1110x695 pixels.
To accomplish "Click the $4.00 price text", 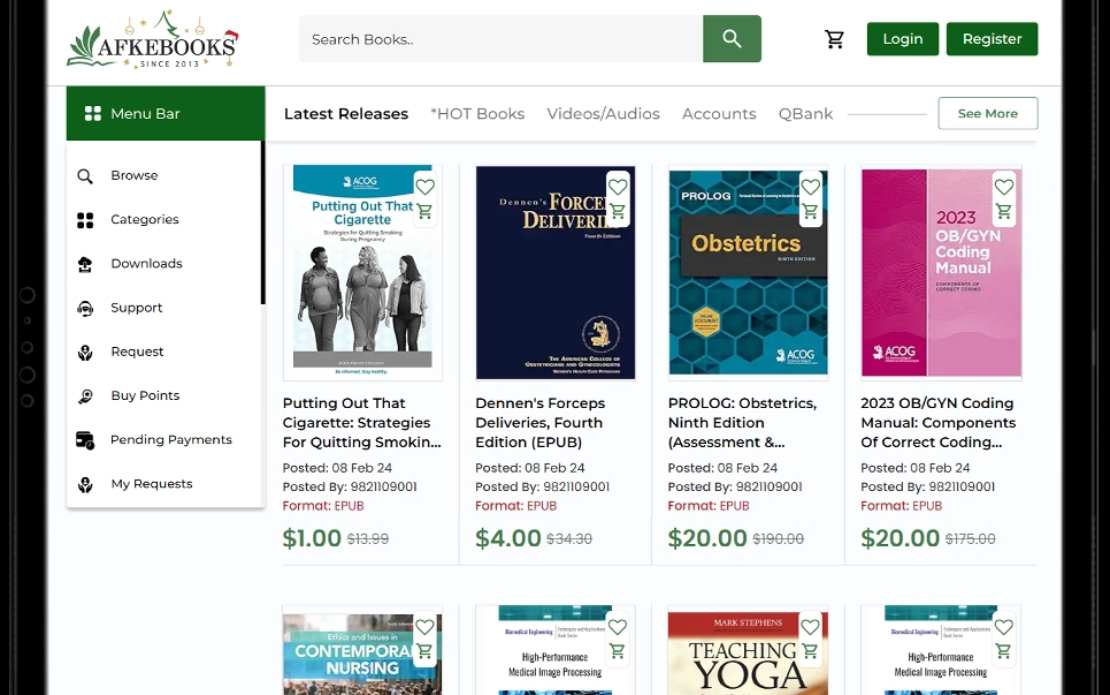I will 508,538.
